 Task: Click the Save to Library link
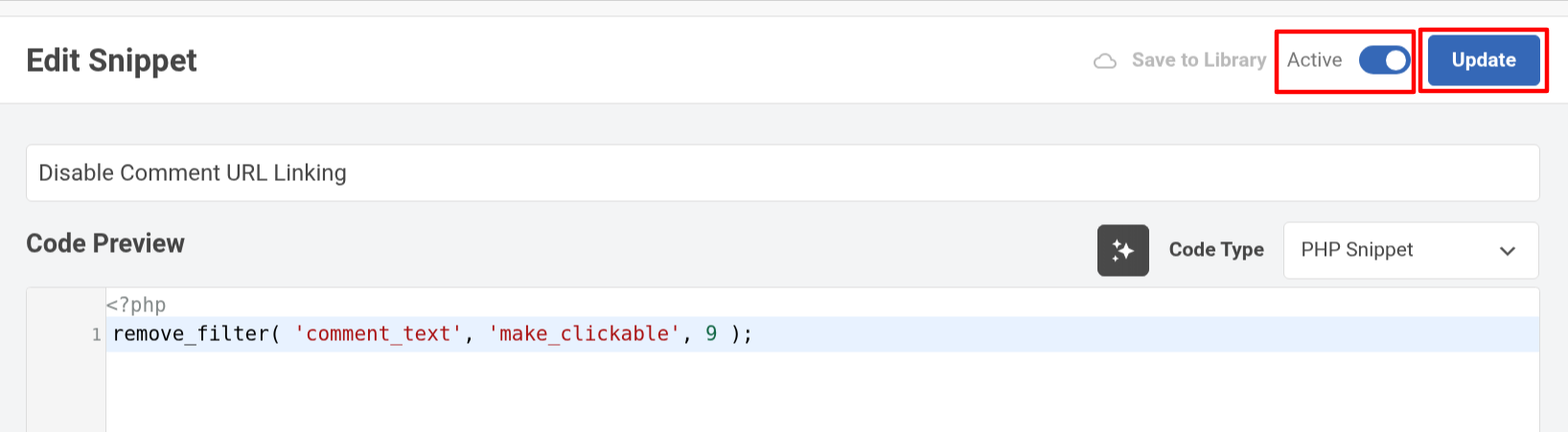tap(1199, 60)
